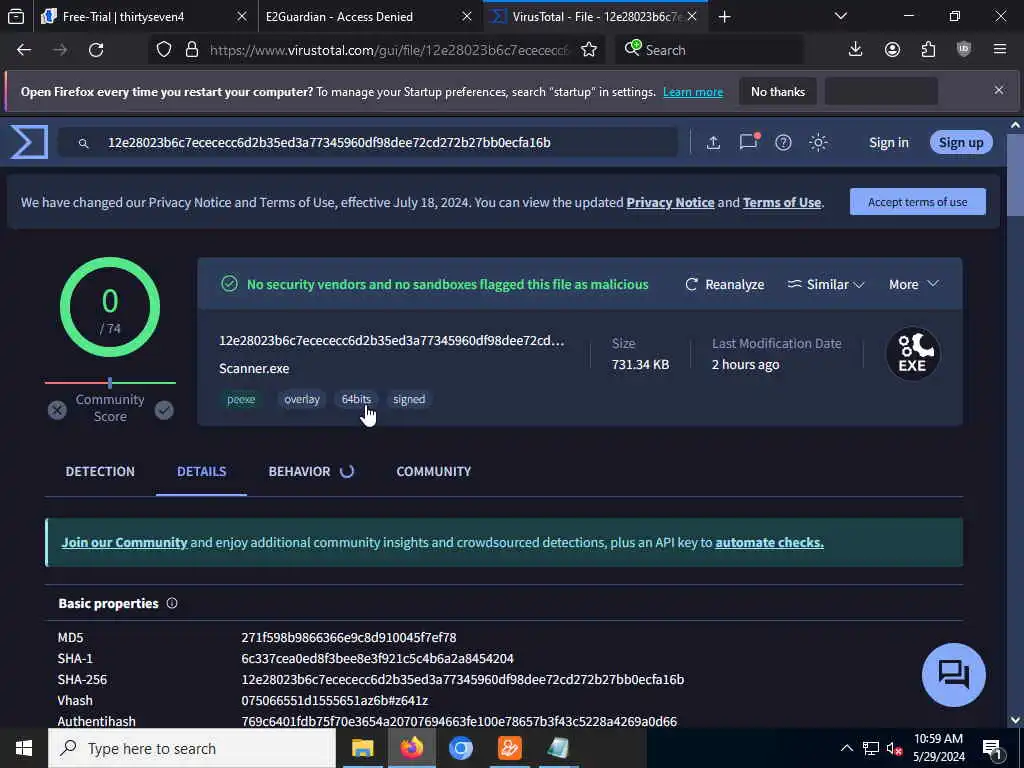Viewport: 1024px width, 768px height.
Task: Open a new tab with plus icon
Action: 724,17
